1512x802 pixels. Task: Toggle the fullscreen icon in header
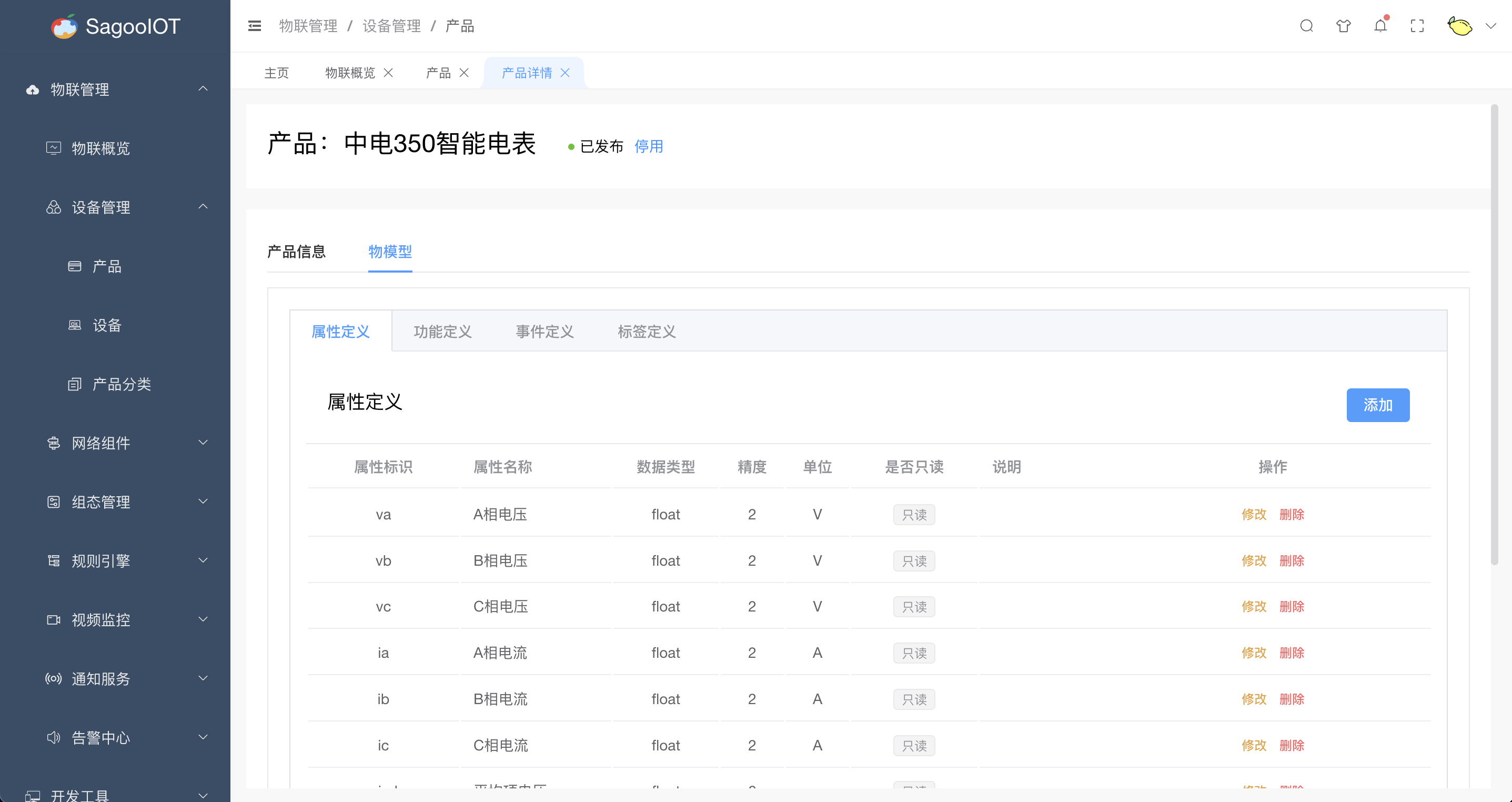click(x=1417, y=26)
